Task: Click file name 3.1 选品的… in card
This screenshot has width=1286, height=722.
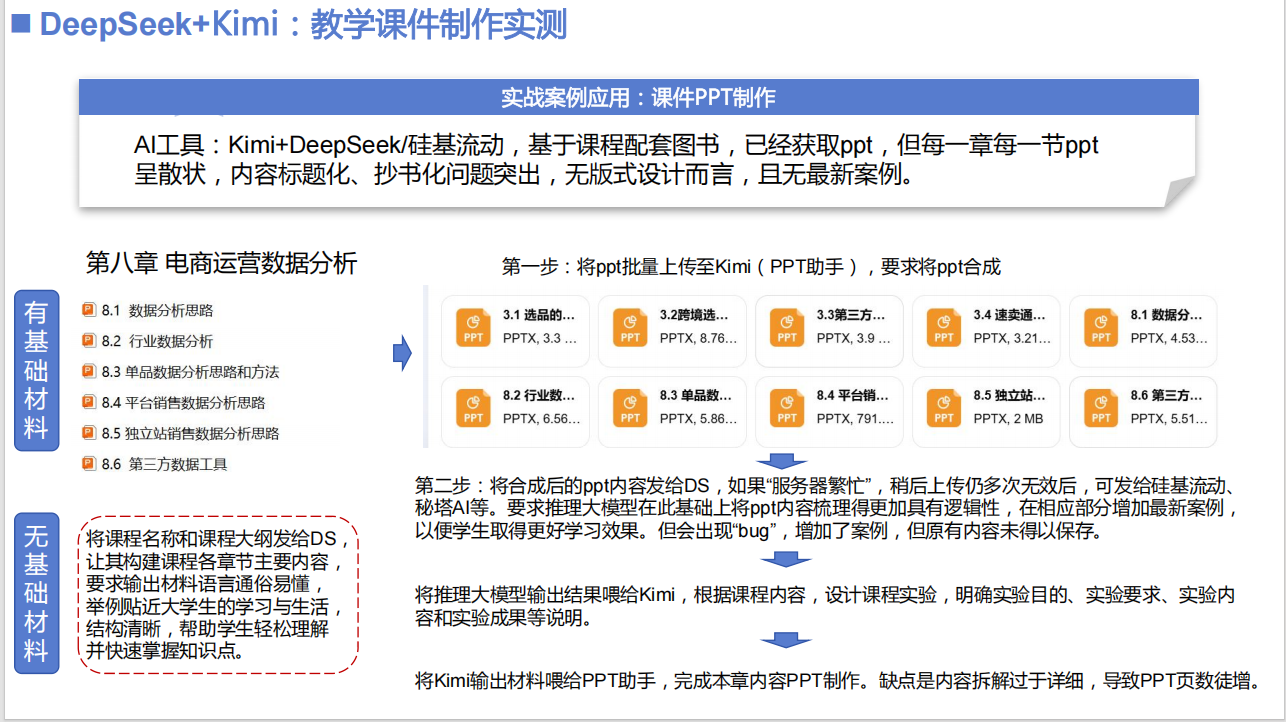Action: pos(540,315)
